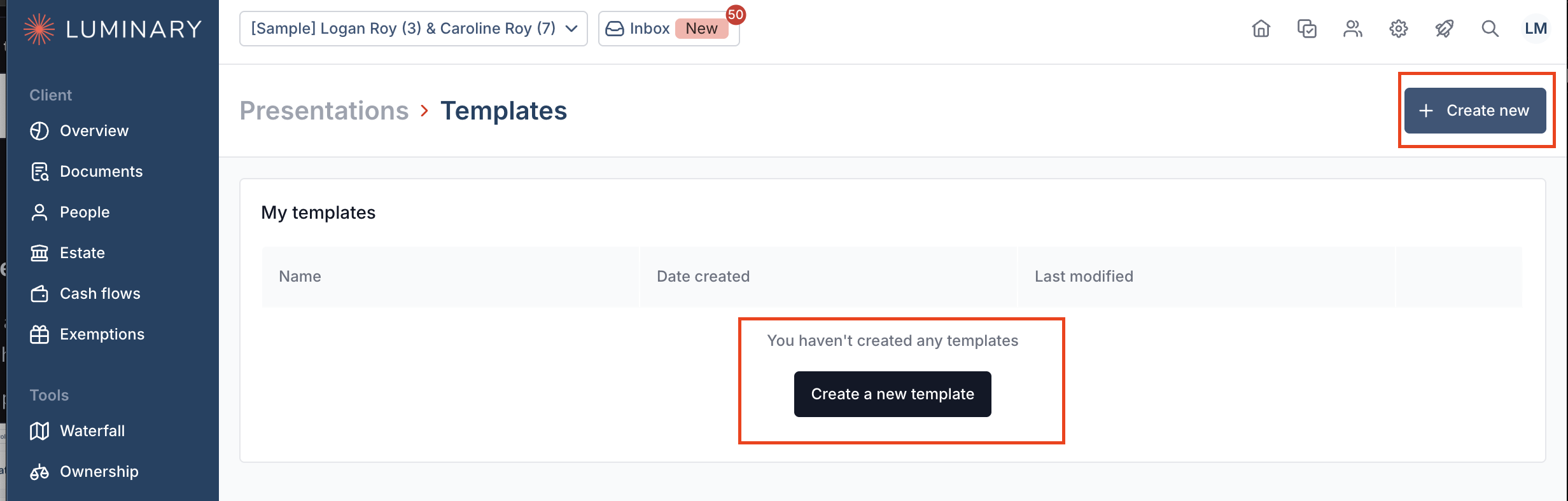Open the users/people icon in header
The image size is (1568, 501).
pos(1352,29)
